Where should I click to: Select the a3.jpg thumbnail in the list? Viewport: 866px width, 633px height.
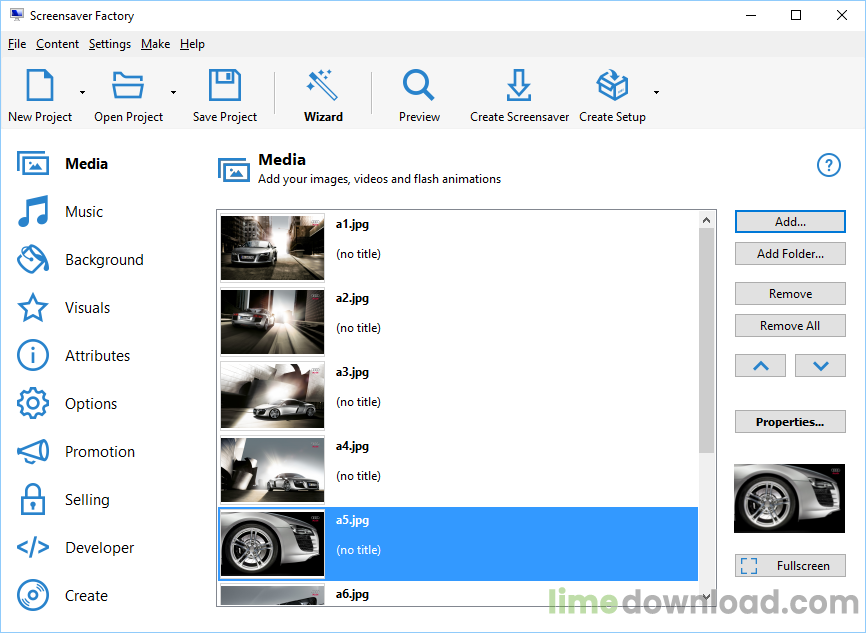tap(272, 395)
